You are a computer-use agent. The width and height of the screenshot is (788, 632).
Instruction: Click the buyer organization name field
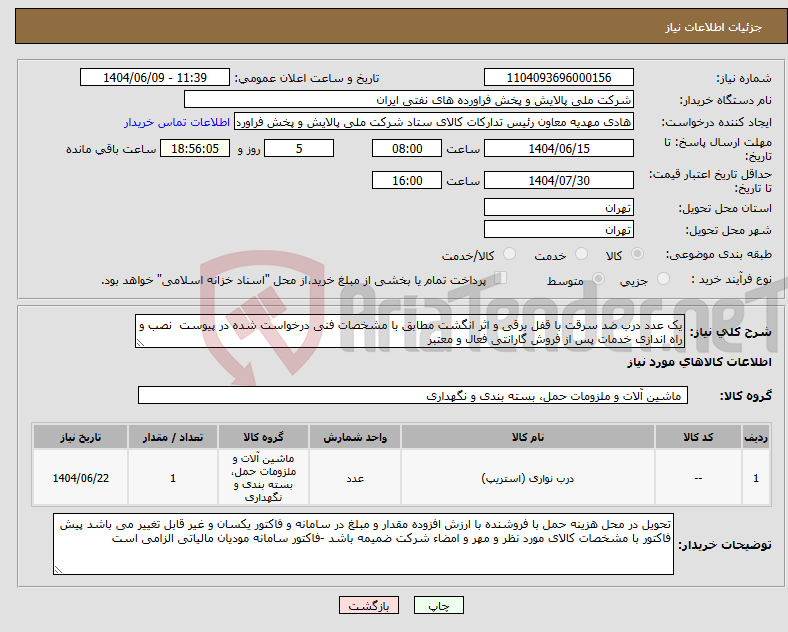[x=409, y=99]
